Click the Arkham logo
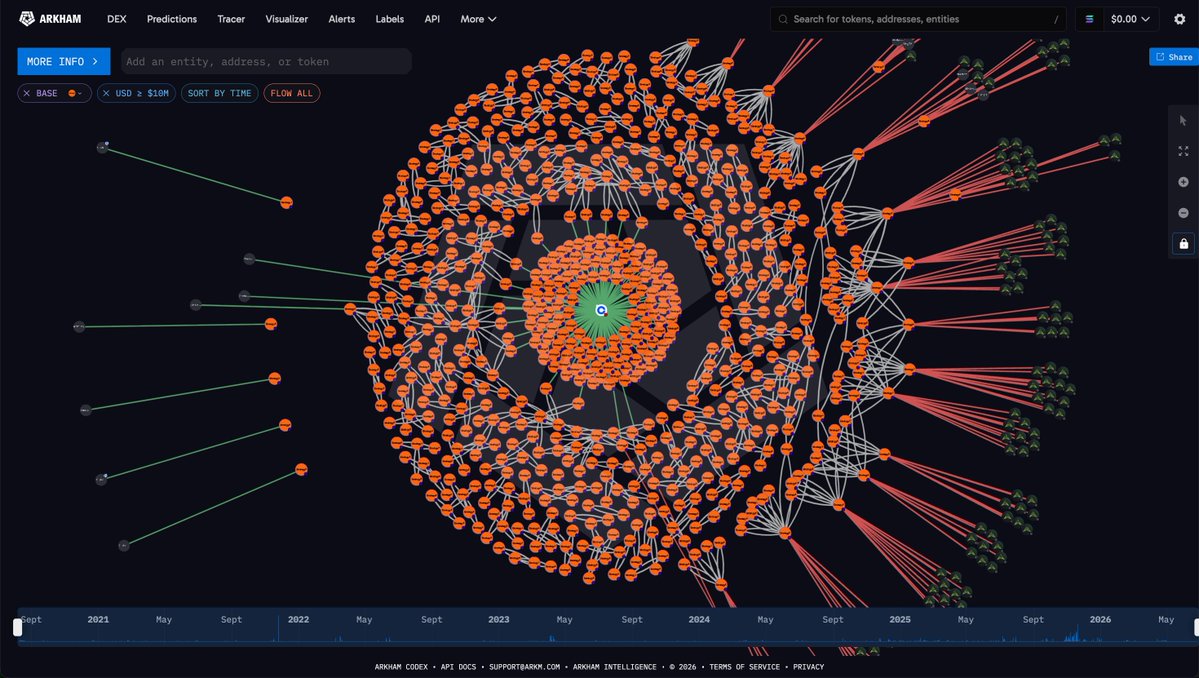 50,19
